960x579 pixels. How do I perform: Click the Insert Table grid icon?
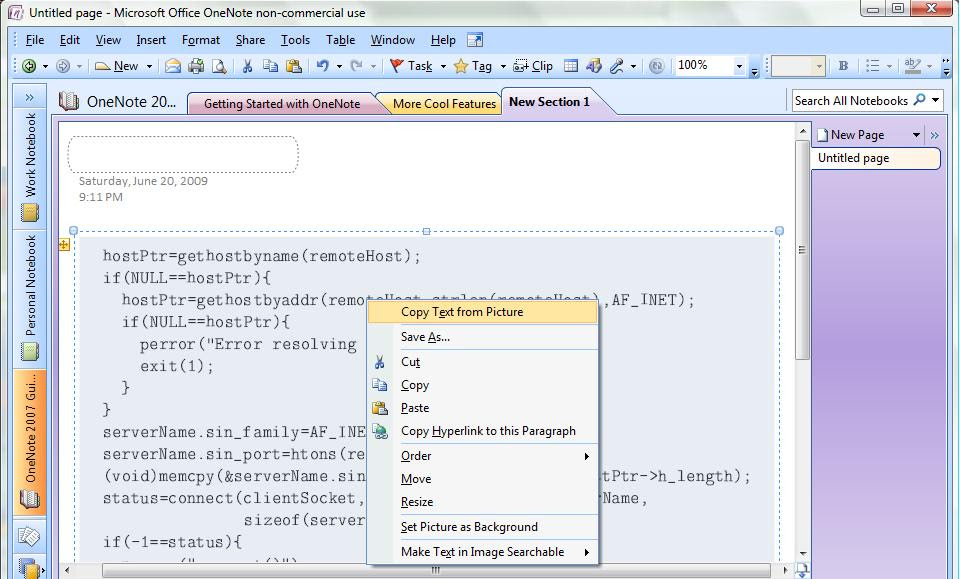click(571, 65)
